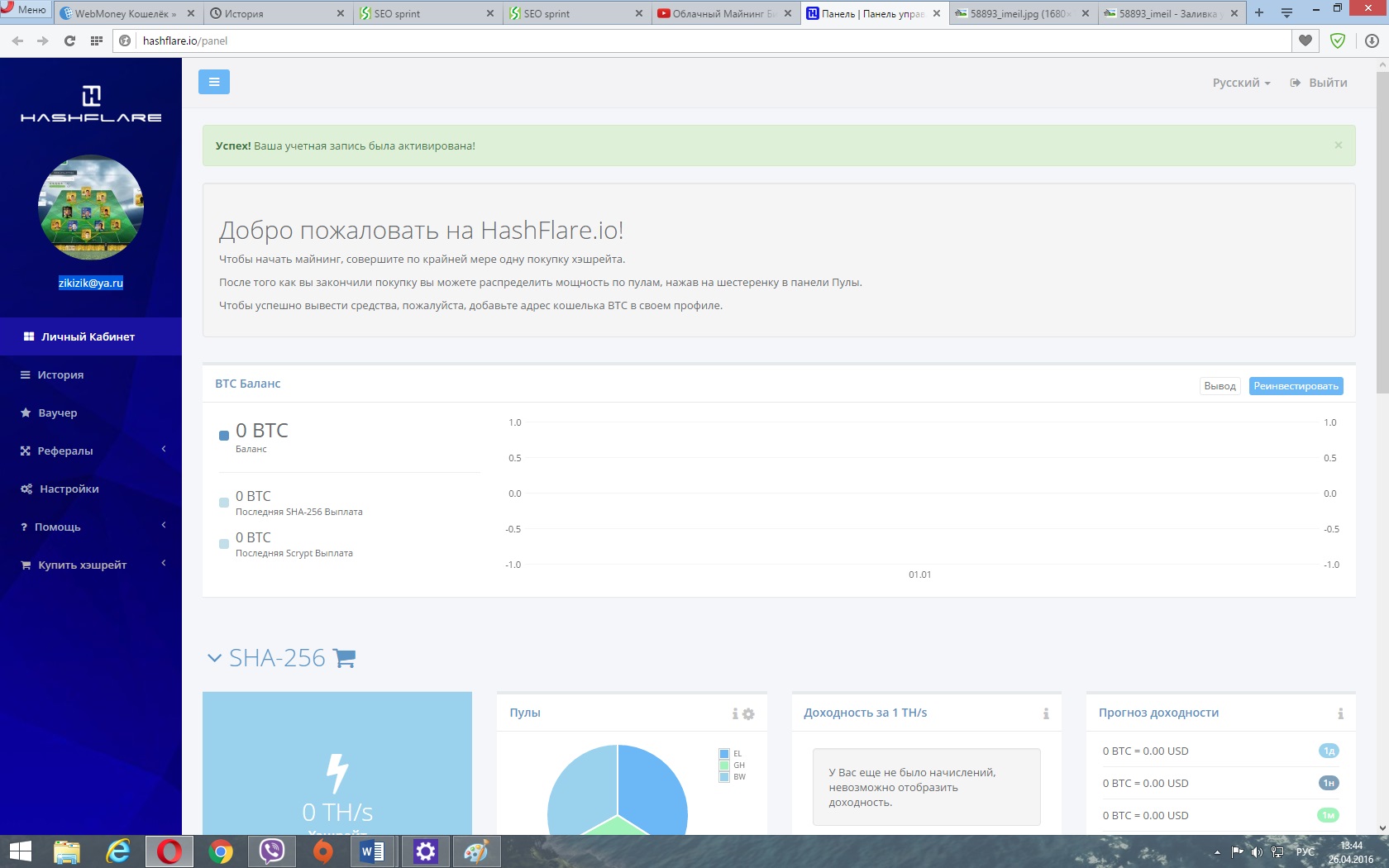This screenshot has width=1389, height=868.
Task: Expand the Рефералы sidebar section
Action: coord(91,451)
